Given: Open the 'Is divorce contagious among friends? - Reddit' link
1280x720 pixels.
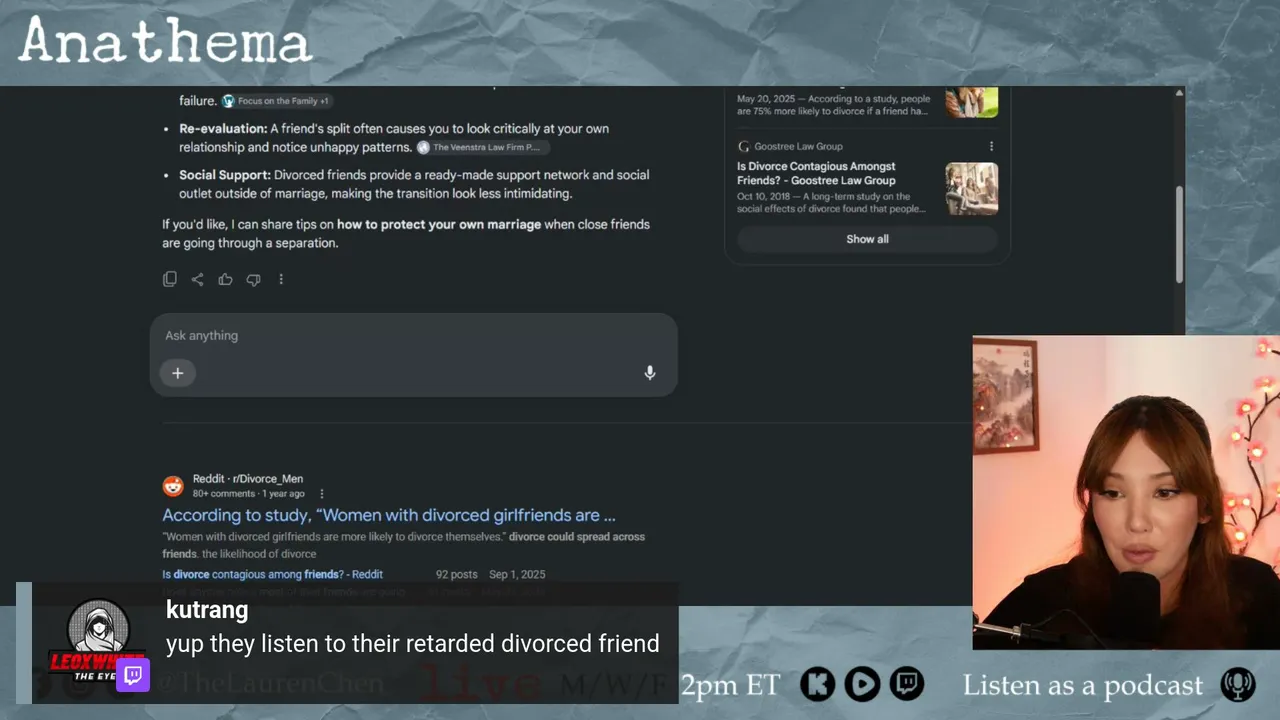Looking at the screenshot, I should pyautogui.click(x=273, y=574).
